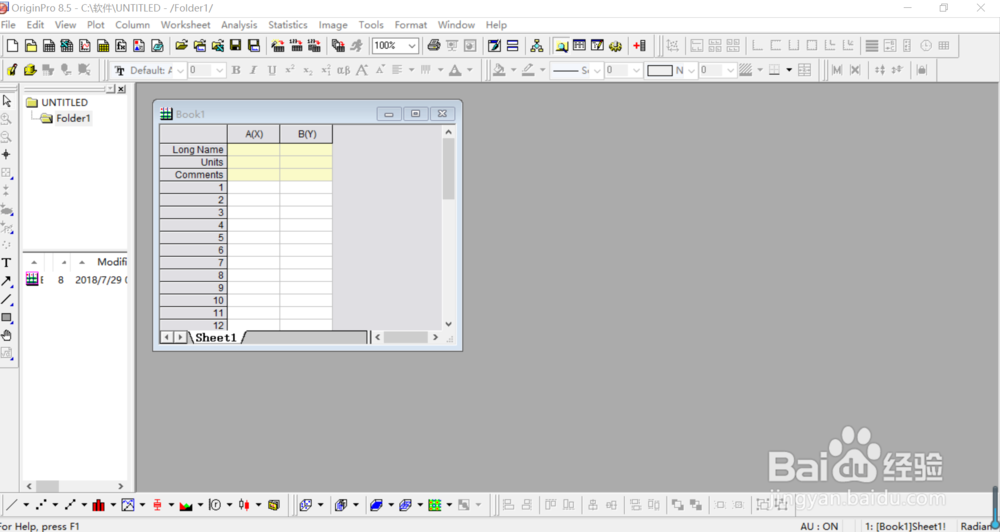Viewport: 1000px width, 532px height.
Task: Open the line style dropdown
Action: click(x=597, y=70)
